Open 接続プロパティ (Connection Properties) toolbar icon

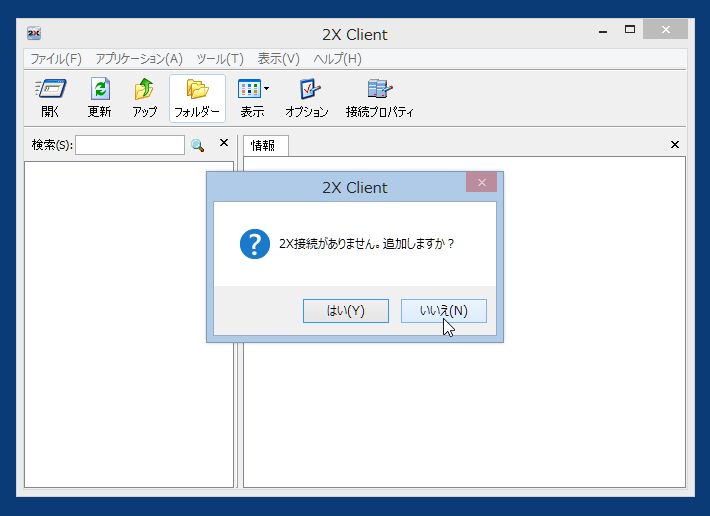pos(379,98)
